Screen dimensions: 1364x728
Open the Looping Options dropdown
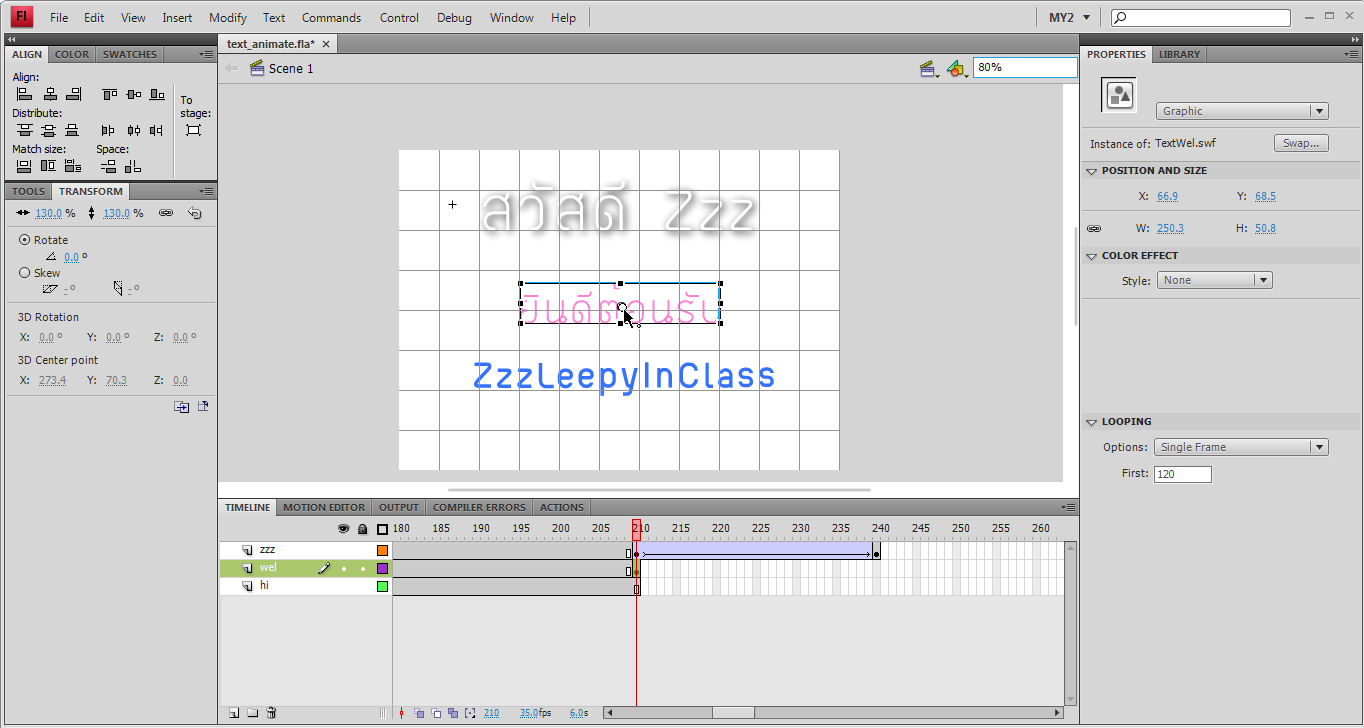pos(1241,447)
